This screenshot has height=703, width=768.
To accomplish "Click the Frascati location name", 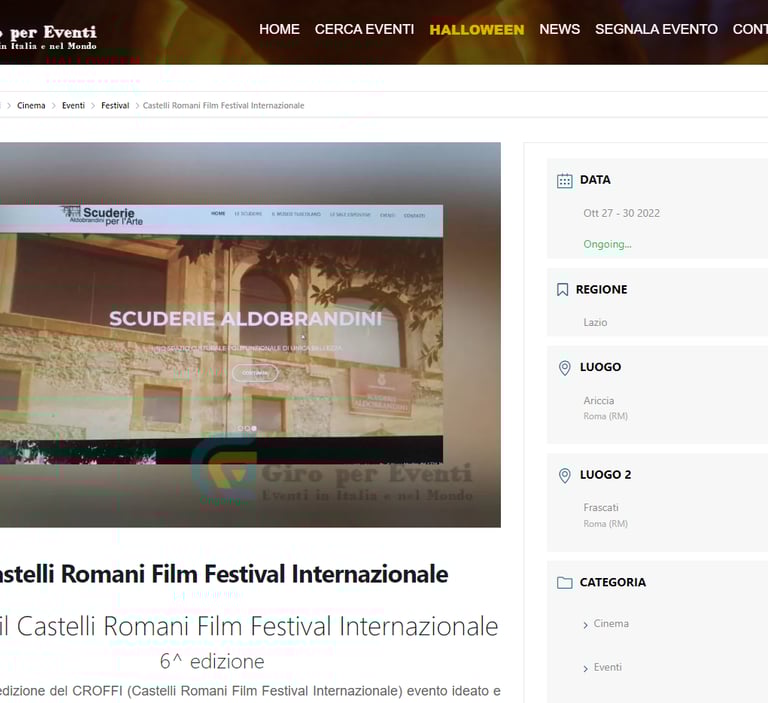I will click(601, 508).
